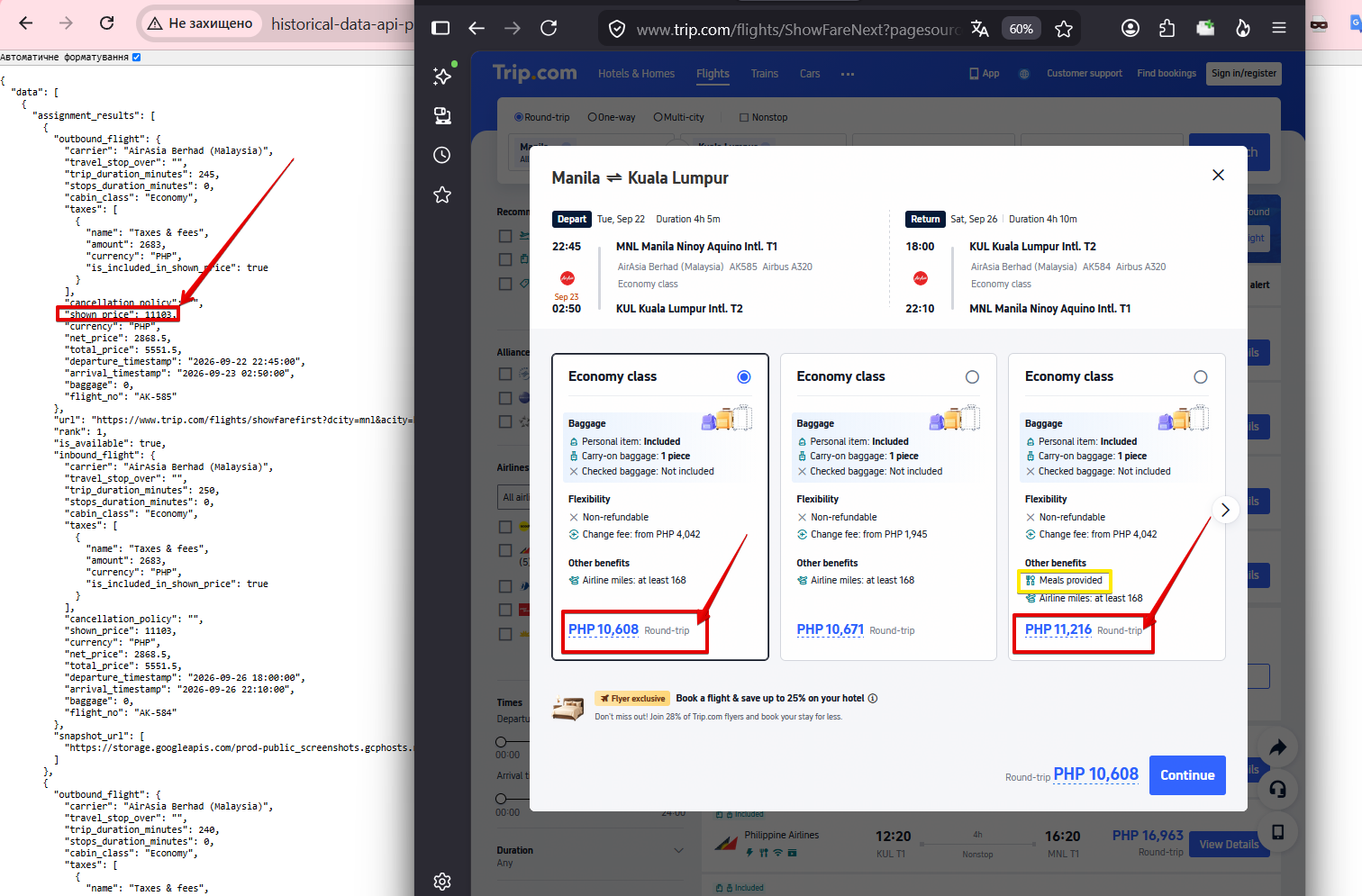This screenshot has width=1362, height=896.
Task: Reload the Trip.com page
Action: point(549,28)
